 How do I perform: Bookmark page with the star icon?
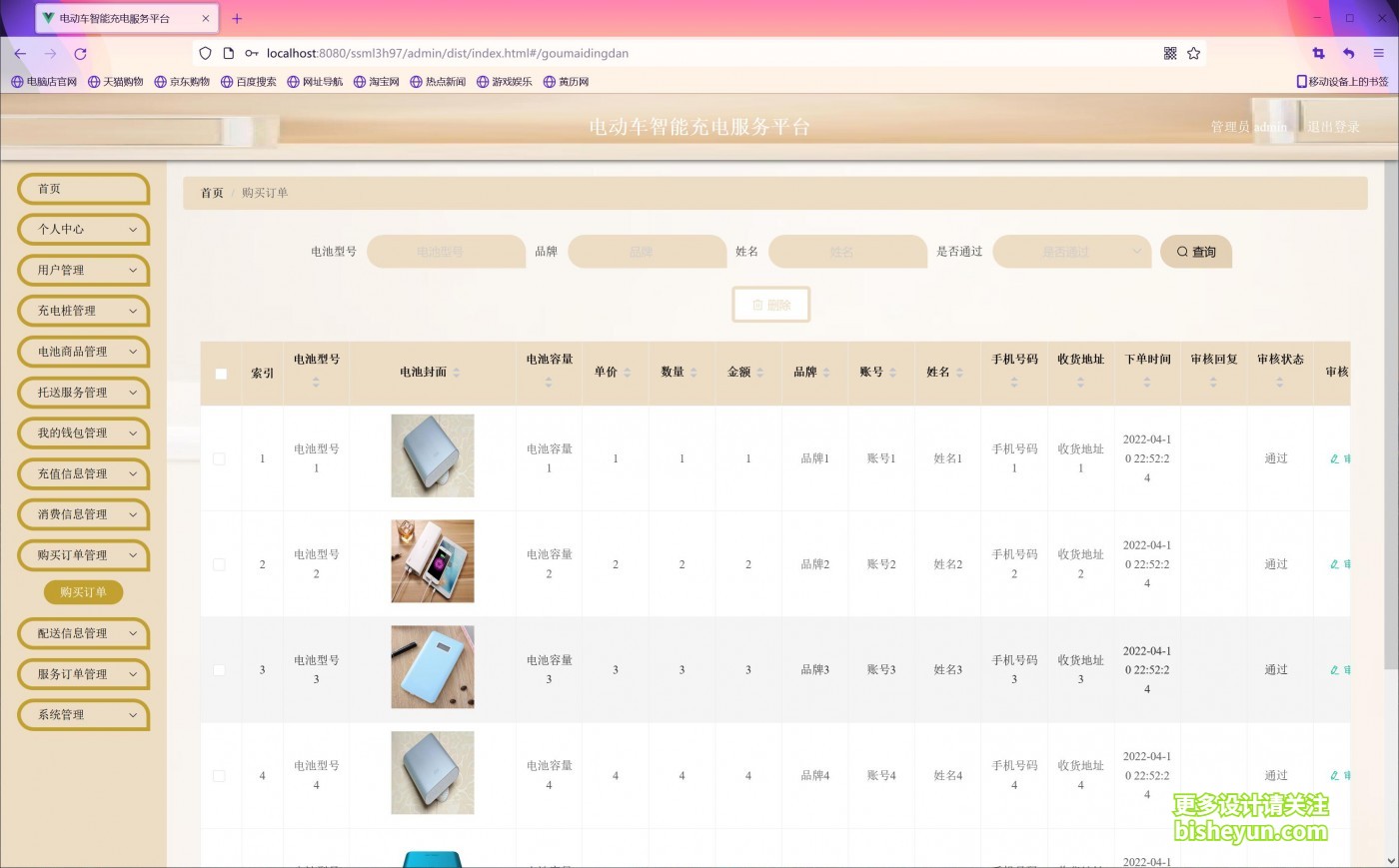pyautogui.click(x=1193, y=54)
